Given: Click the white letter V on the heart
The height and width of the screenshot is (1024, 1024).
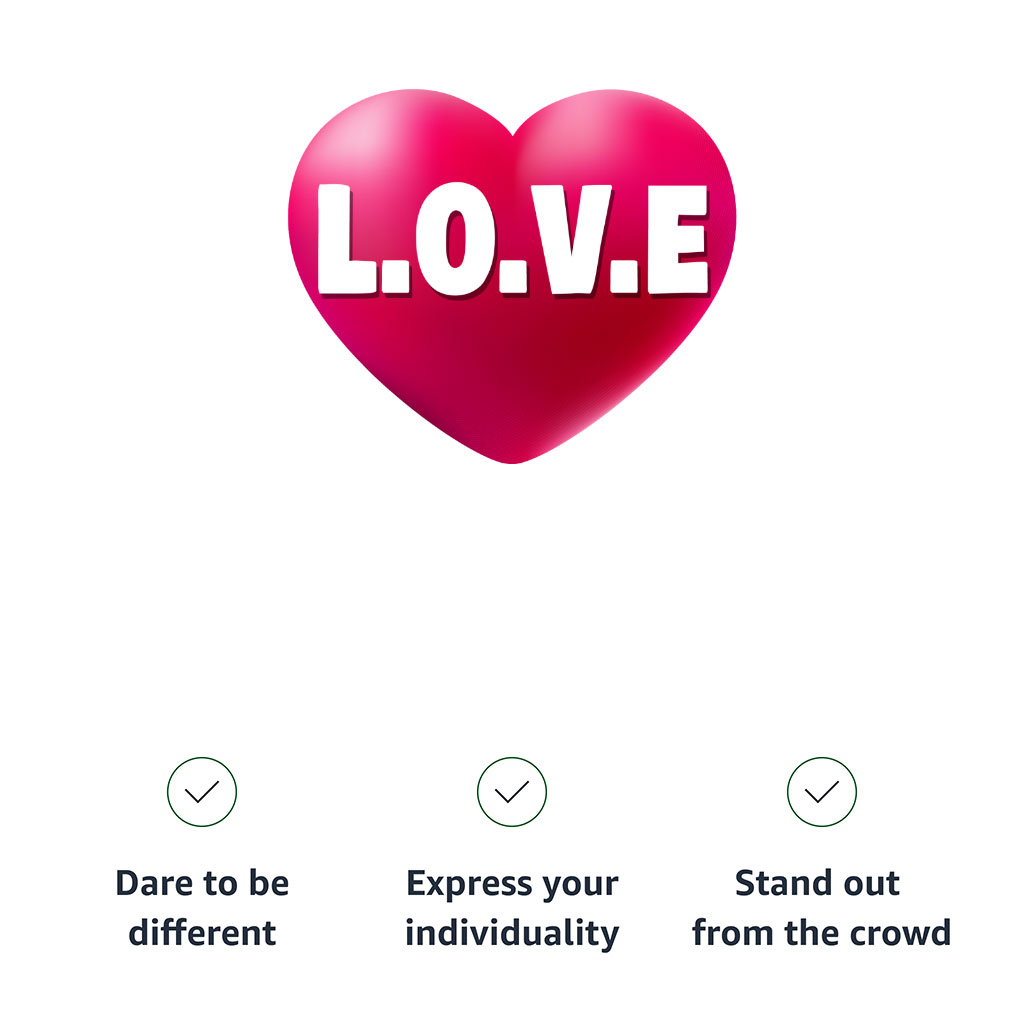Looking at the screenshot, I should (571, 239).
